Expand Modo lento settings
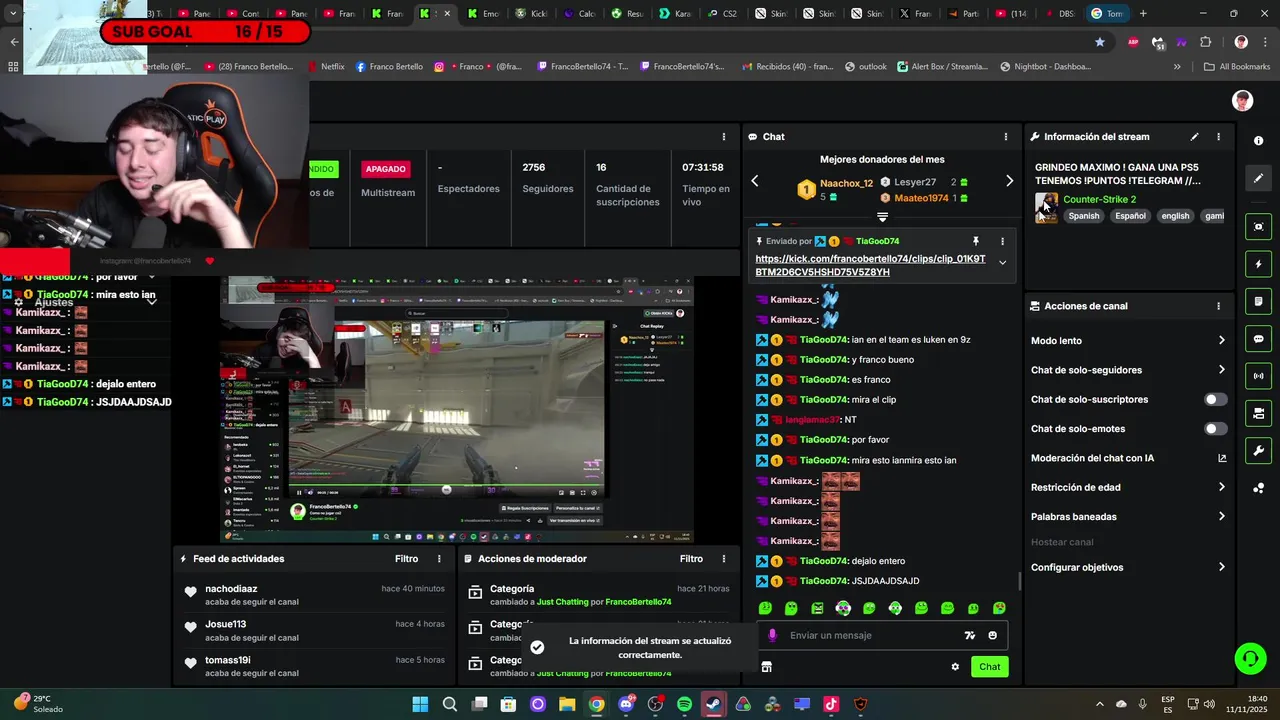1280x720 pixels. coord(1128,341)
